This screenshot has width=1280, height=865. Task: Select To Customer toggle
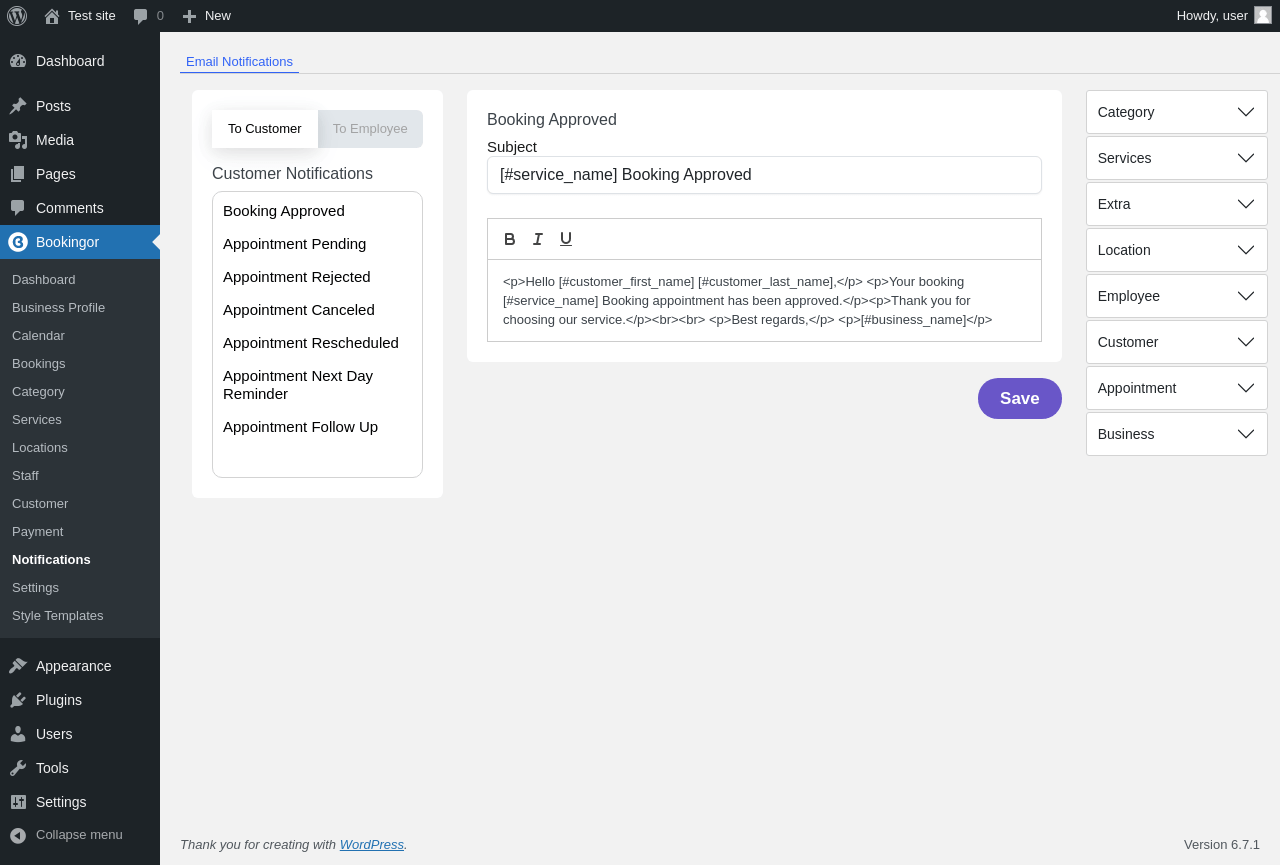tap(265, 129)
